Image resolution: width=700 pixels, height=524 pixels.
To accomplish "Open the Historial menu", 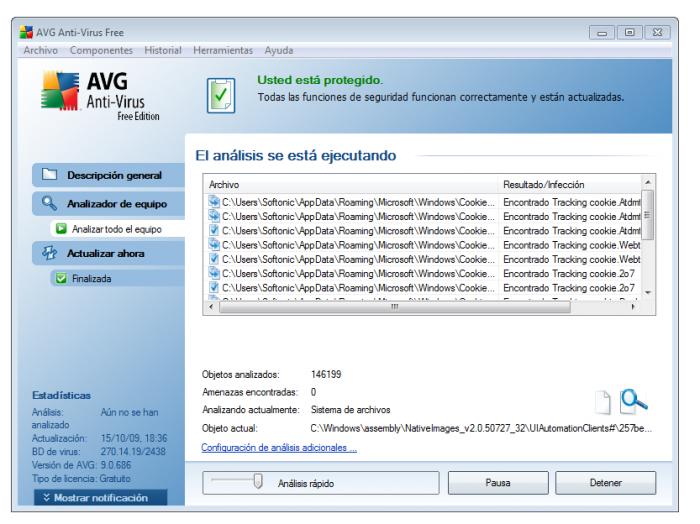I will click(x=163, y=50).
